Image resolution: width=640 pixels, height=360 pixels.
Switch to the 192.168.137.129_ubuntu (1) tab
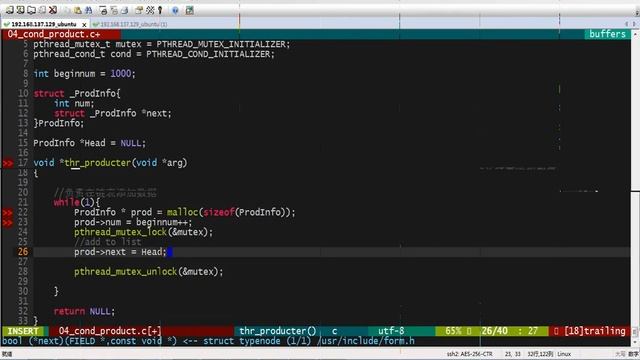[131, 24]
